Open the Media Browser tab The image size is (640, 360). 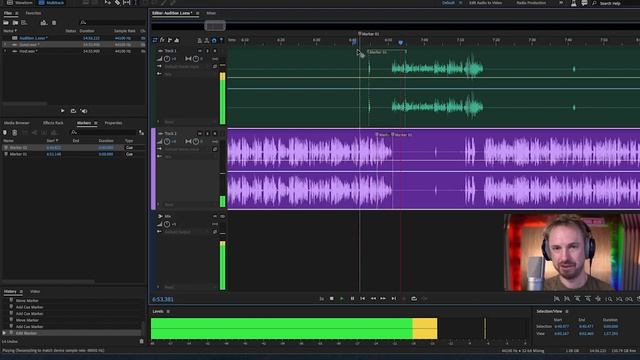[x=17, y=123]
